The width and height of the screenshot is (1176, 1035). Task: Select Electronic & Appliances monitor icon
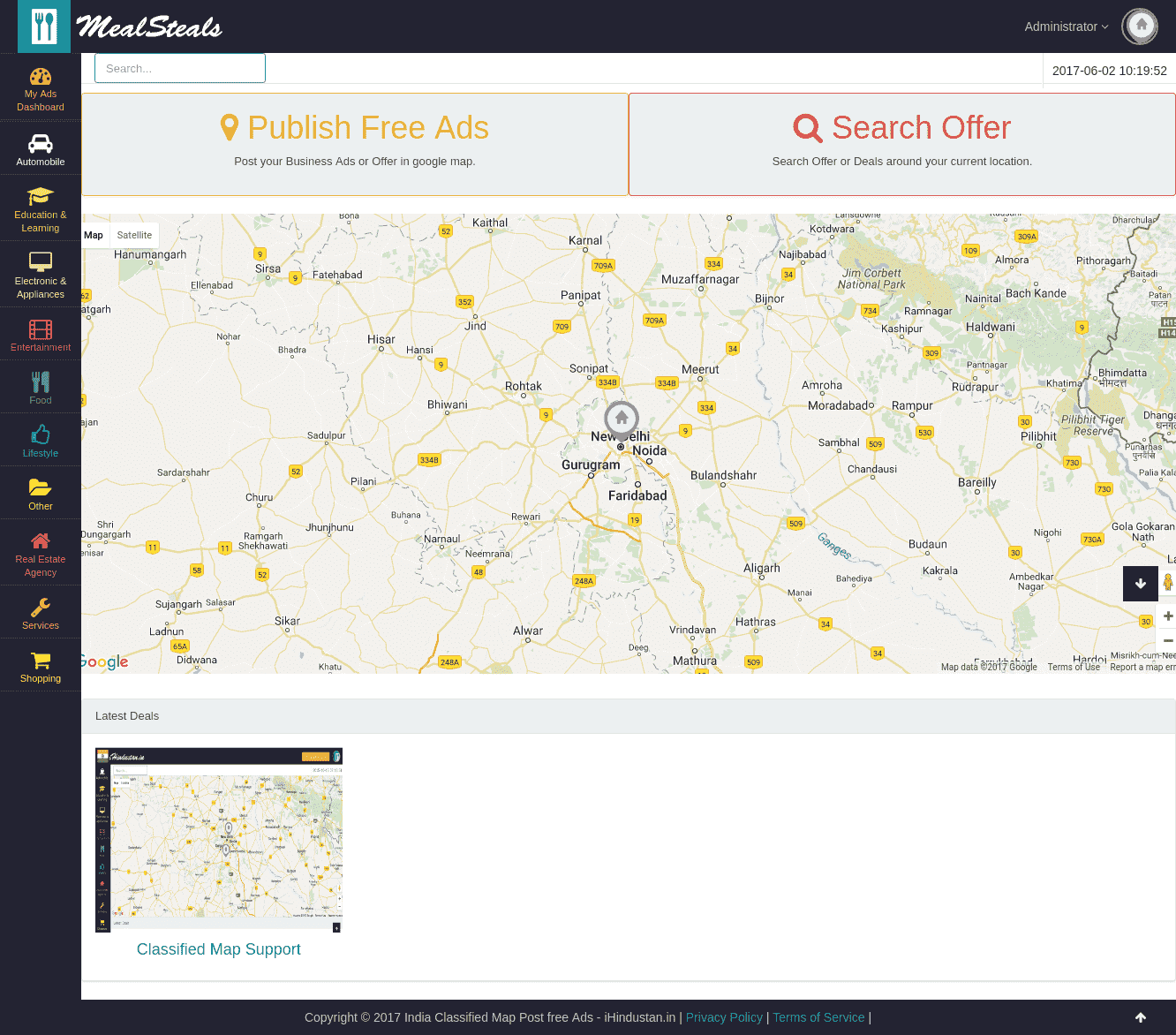(41, 262)
